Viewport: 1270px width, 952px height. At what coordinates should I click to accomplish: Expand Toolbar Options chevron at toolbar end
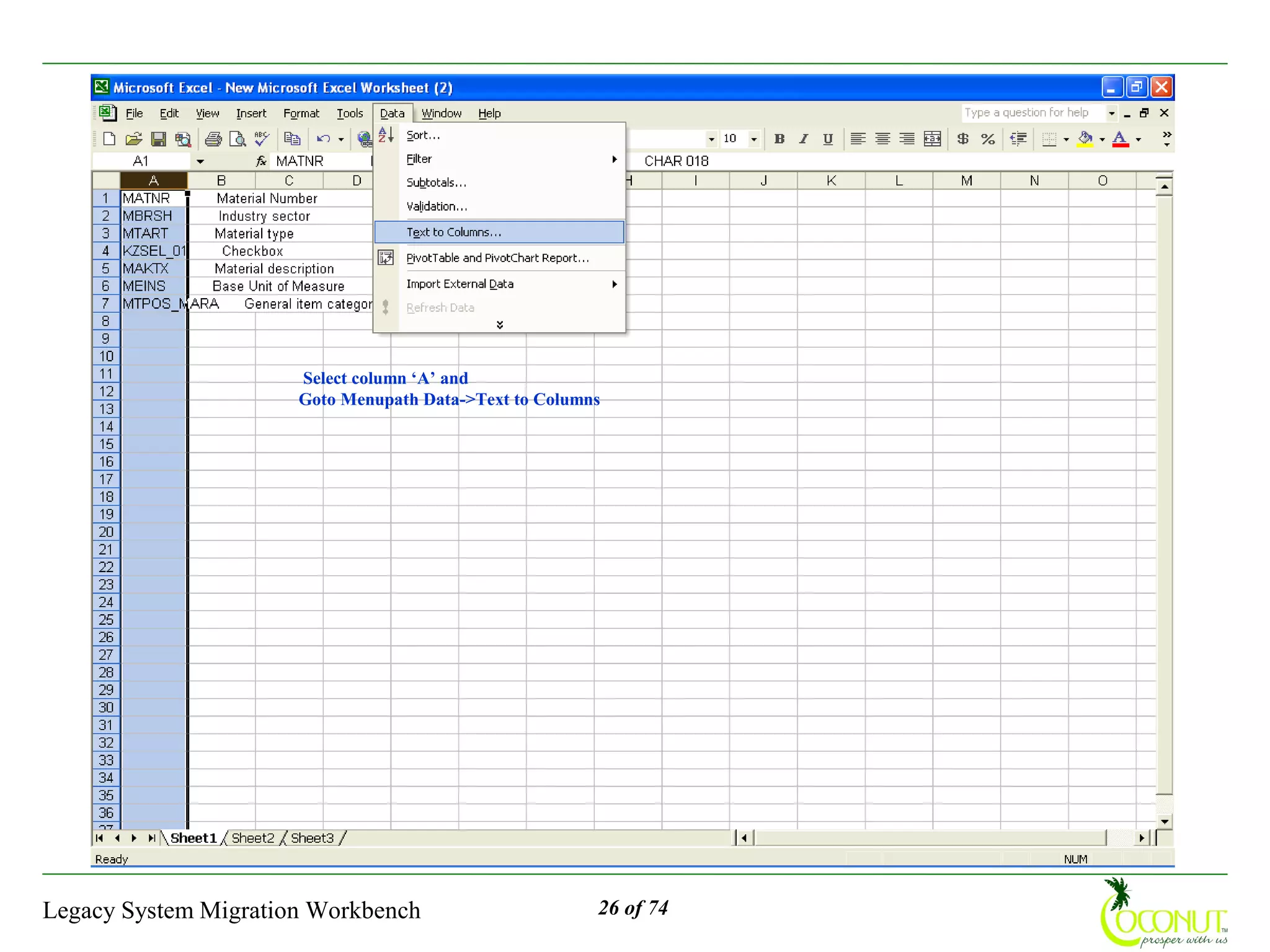pos(1166,139)
